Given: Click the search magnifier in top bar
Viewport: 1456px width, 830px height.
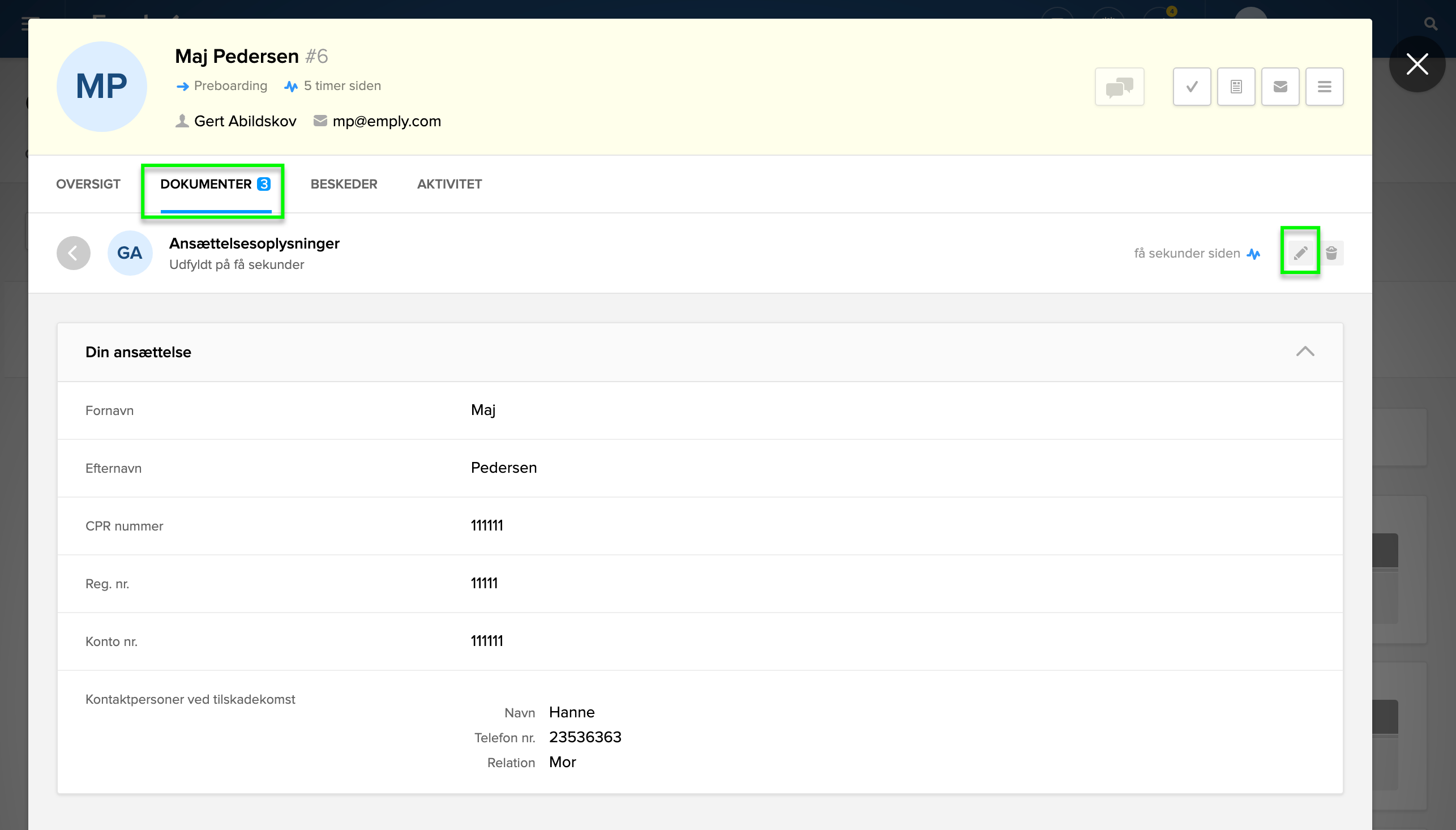Looking at the screenshot, I should pos(1430,24).
